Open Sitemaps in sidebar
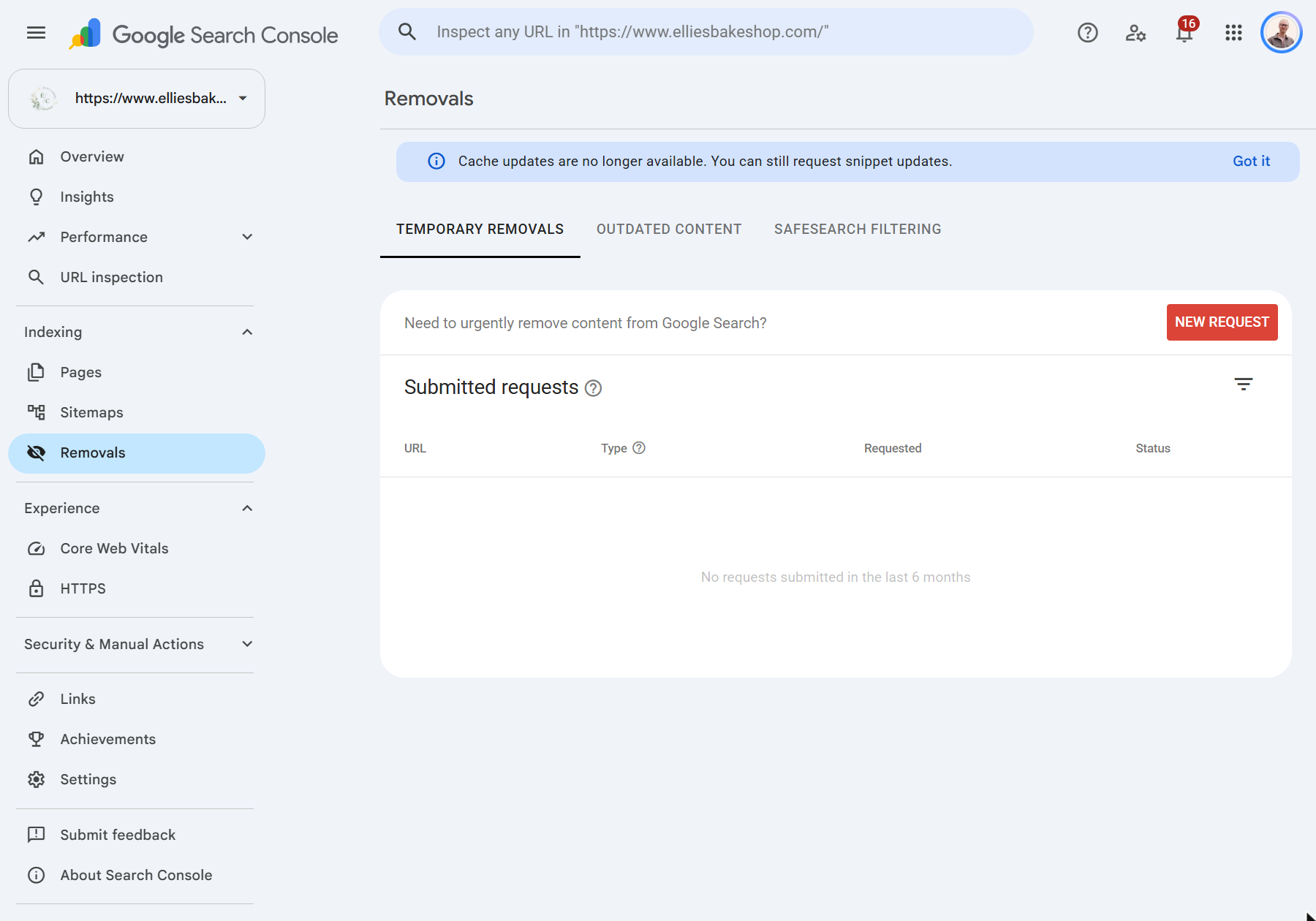This screenshot has width=1316, height=921. click(137, 412)
